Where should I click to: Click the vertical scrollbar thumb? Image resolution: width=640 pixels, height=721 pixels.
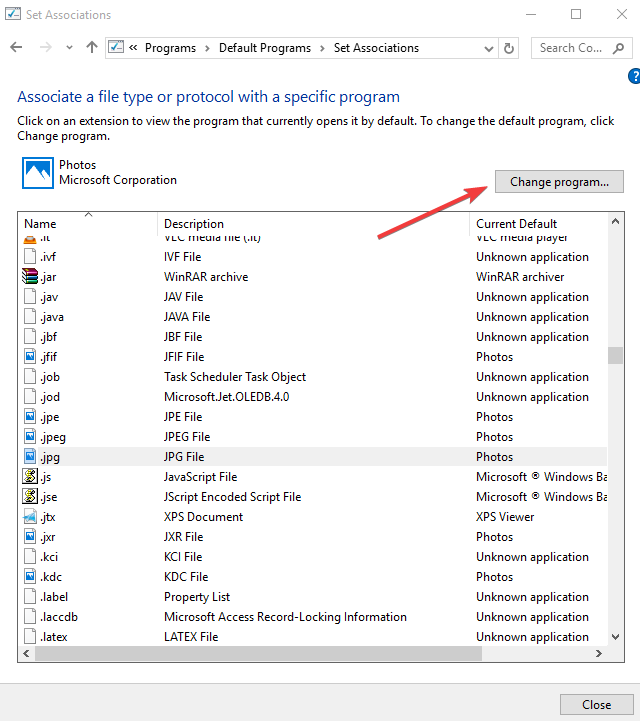pyautogui.click(x=615, y=356)
